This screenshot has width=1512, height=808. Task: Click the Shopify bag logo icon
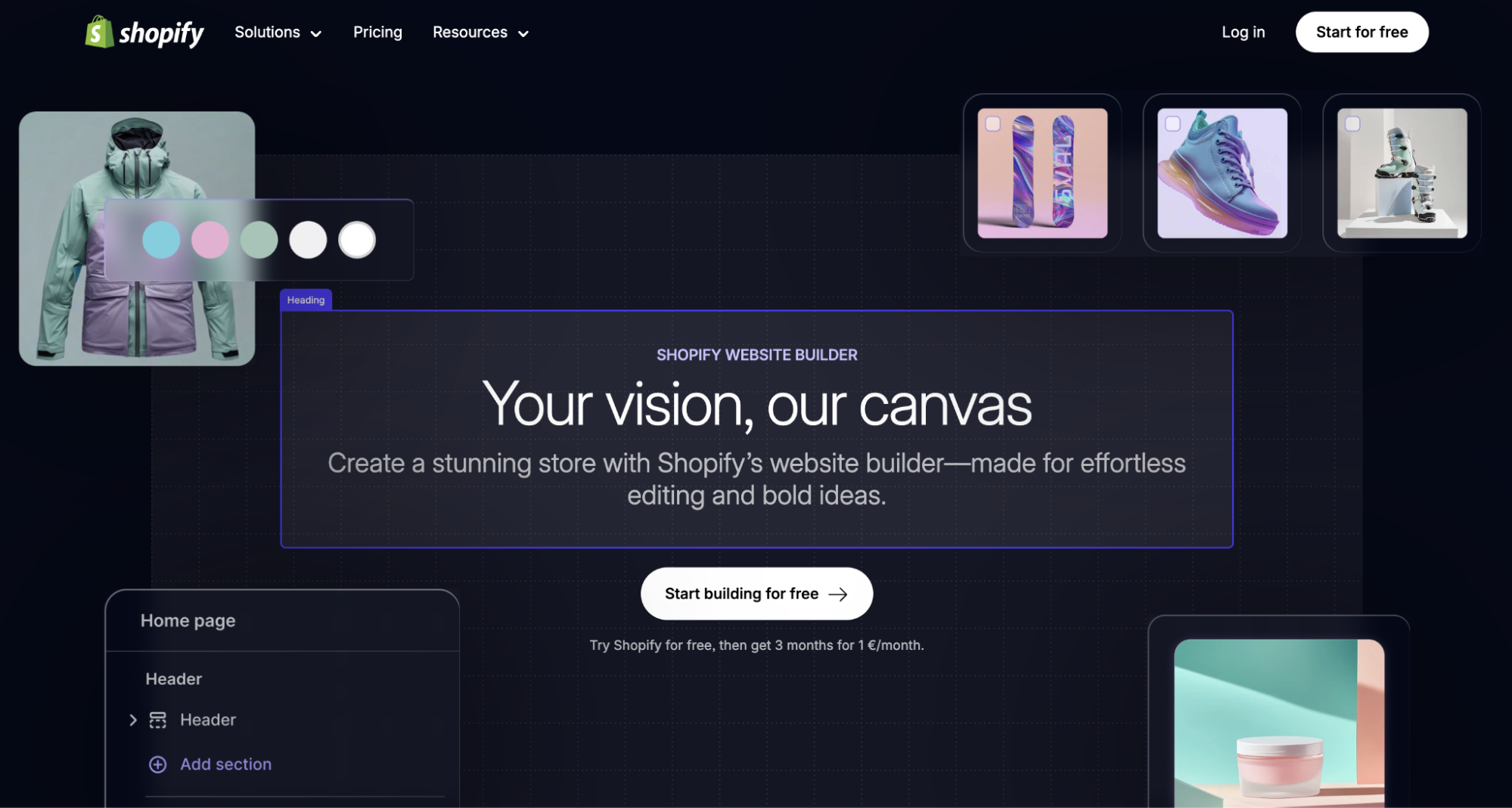point(99,32)
